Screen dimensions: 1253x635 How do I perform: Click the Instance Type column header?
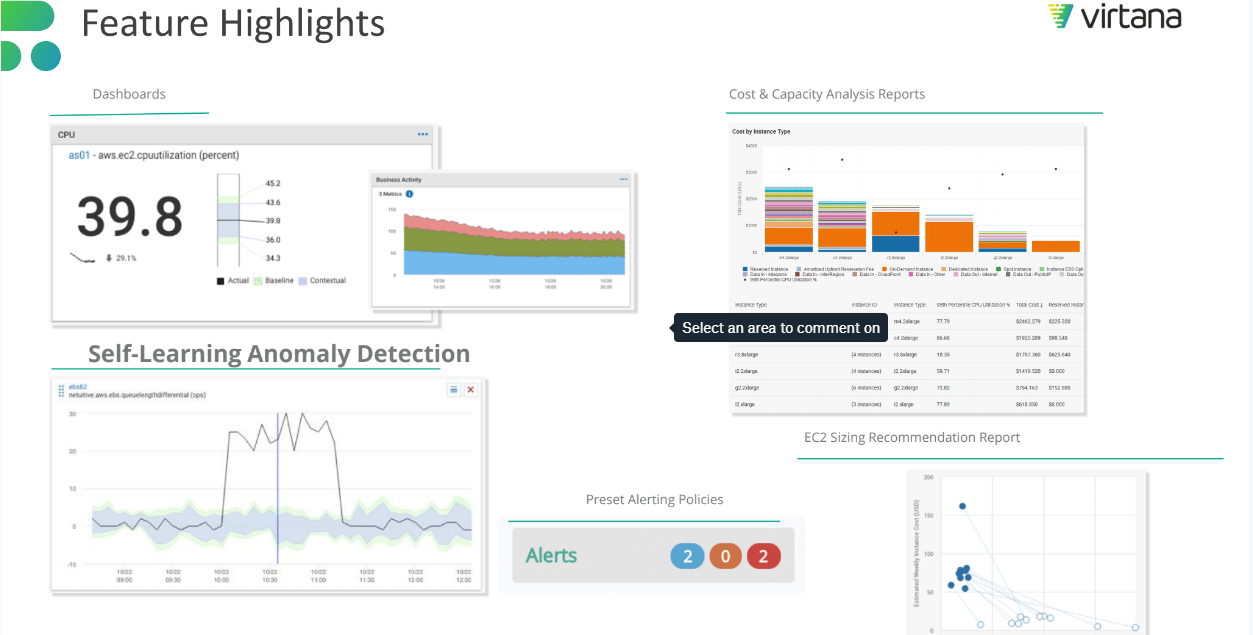click(x=750, y=304)
